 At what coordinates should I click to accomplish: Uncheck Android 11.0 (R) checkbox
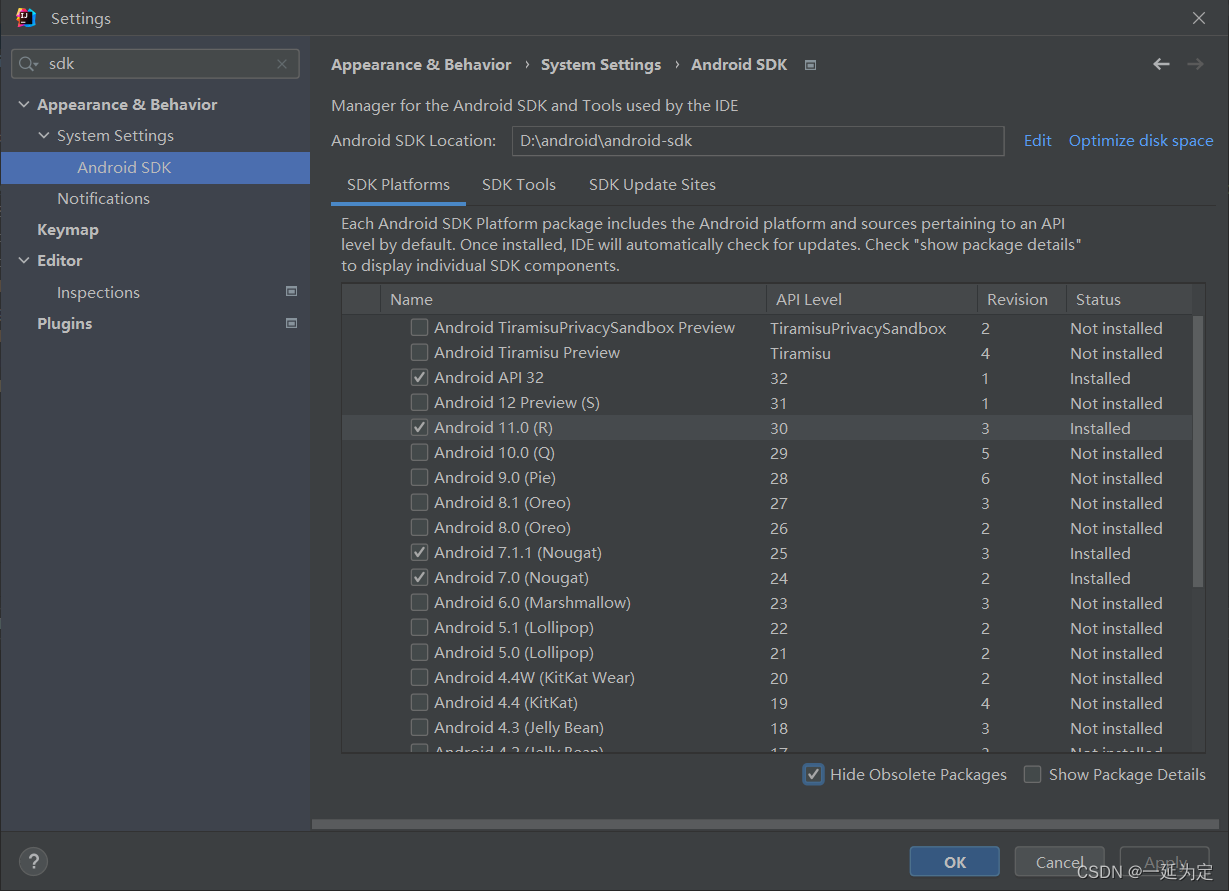pyautogui.click(x=420, y=427)
